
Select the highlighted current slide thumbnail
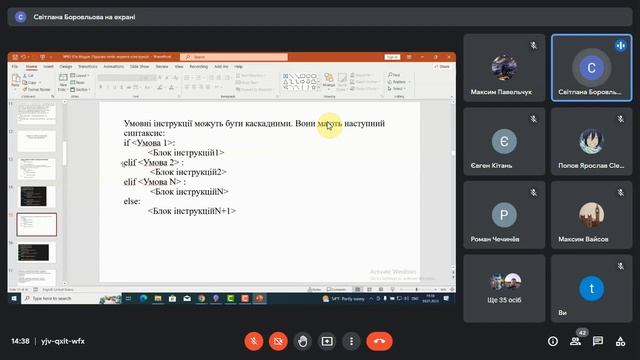tap(36, 224)
